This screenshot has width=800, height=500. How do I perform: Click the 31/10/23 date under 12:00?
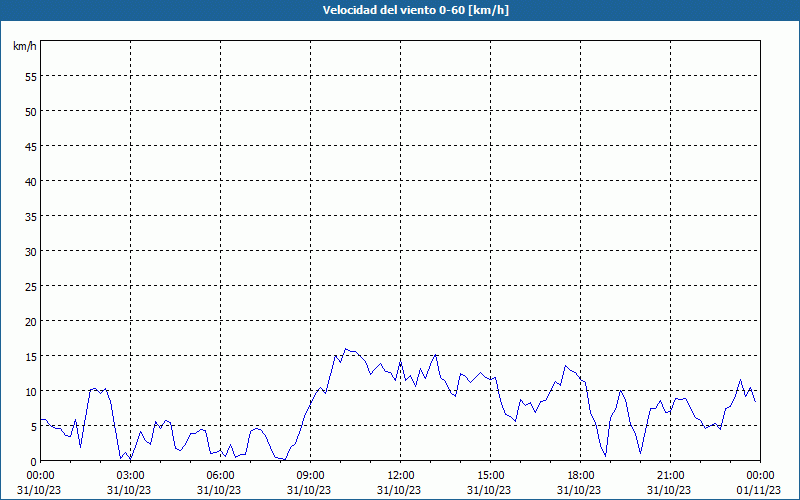tap(399, 490)
